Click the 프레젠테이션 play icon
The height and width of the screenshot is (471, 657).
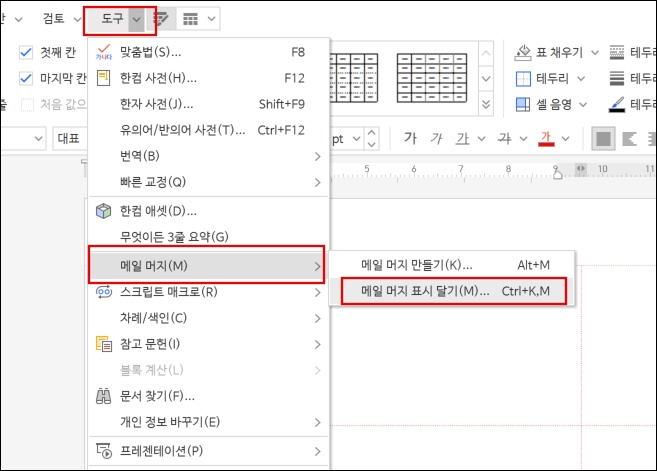pos(103,451)
